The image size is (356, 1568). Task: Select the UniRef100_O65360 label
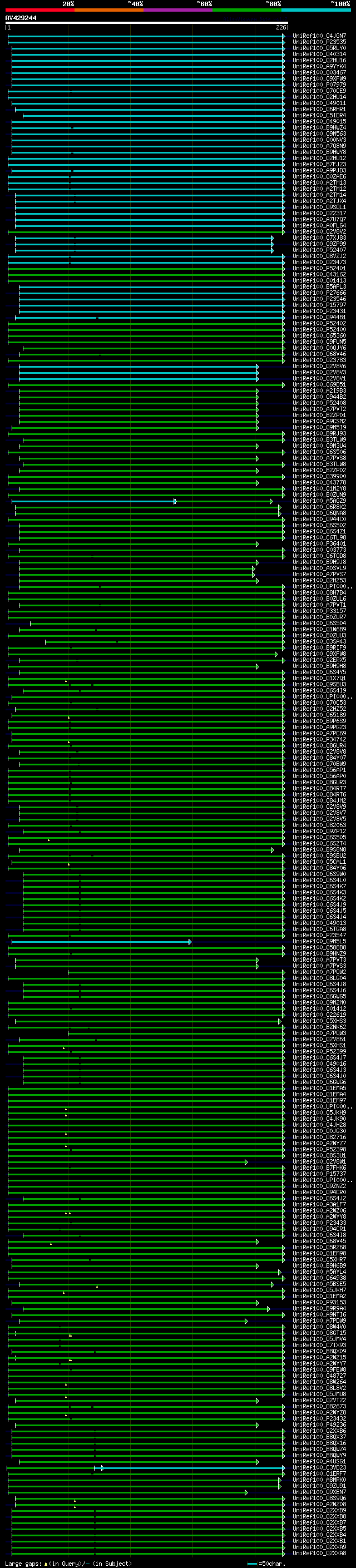[x=319, y=336]
